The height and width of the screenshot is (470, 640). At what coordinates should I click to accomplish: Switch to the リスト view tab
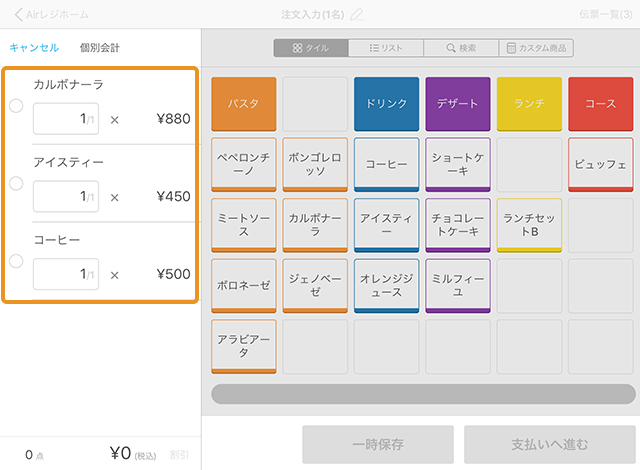click(x=386, y=48)
